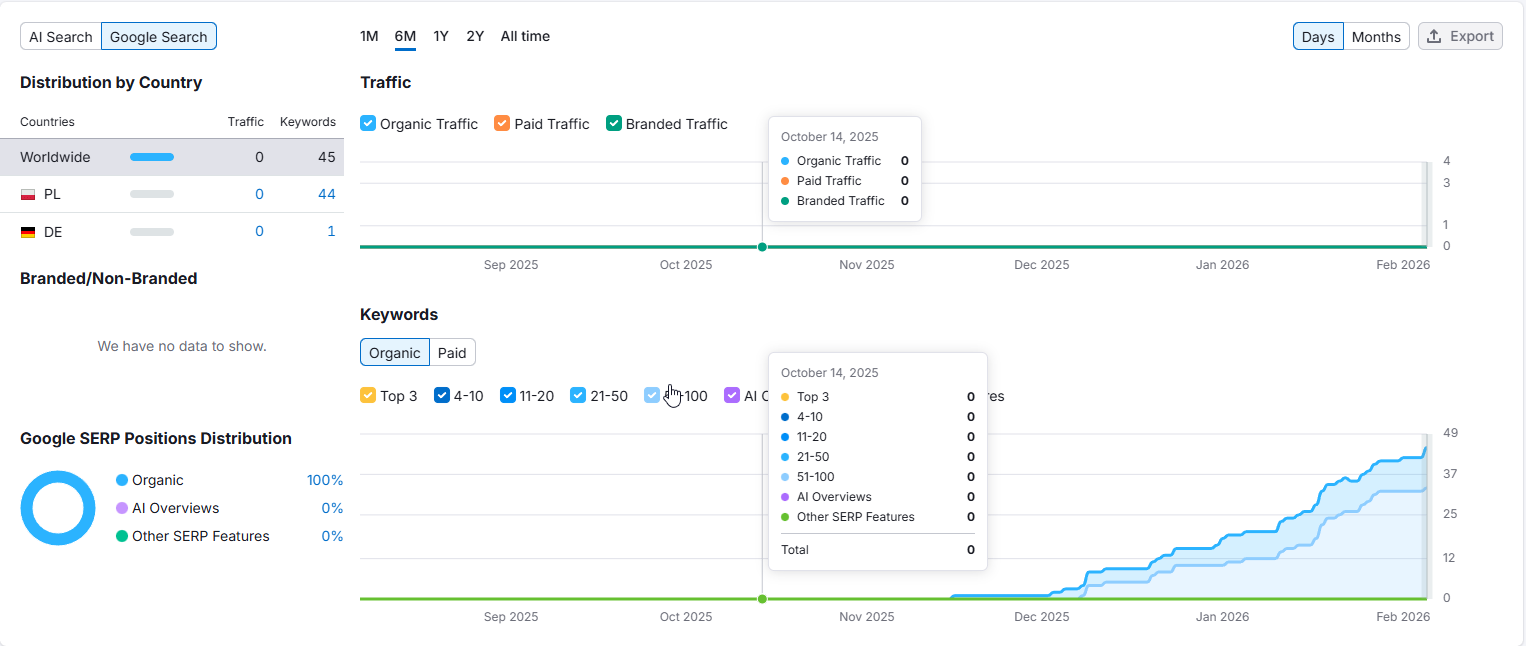
Task: Click the Poland flag icon in country list
Action: 28,194
